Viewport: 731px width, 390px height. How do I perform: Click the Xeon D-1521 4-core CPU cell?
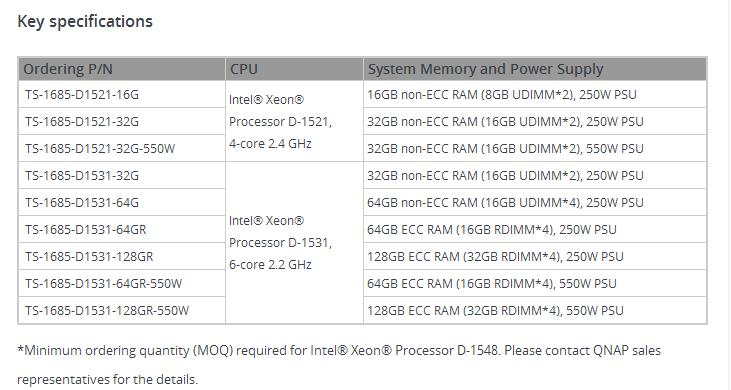294,122
